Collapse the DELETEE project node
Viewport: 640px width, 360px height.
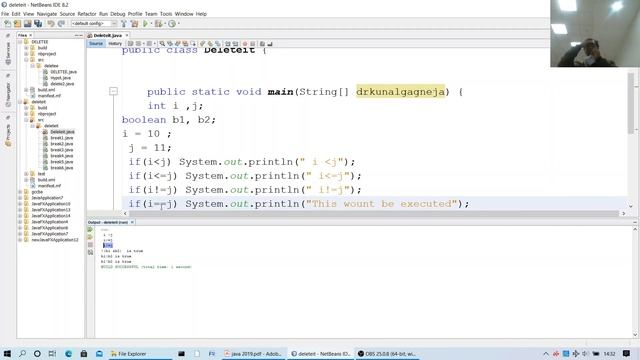[20, 42]
